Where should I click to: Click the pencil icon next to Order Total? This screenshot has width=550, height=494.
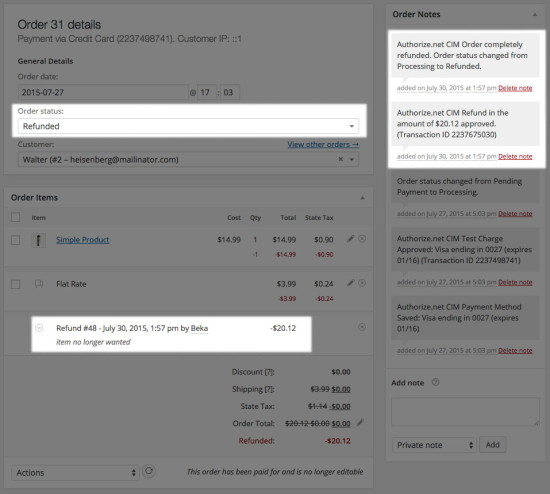pyautogui.click(x=361, y=422)
